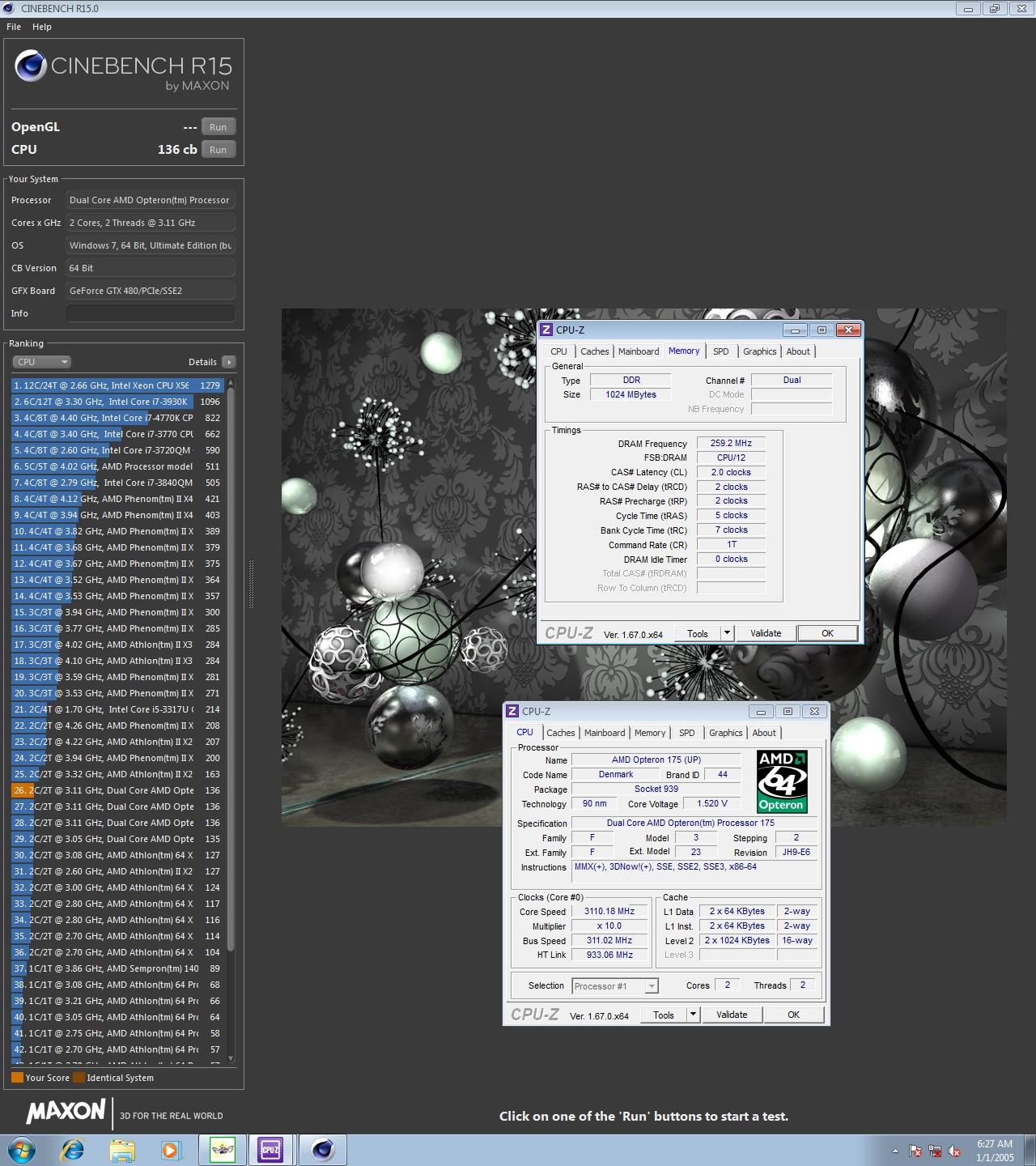Open the Windows Start orb
Screen dimensions: 1036x1166
[22, 1150]
